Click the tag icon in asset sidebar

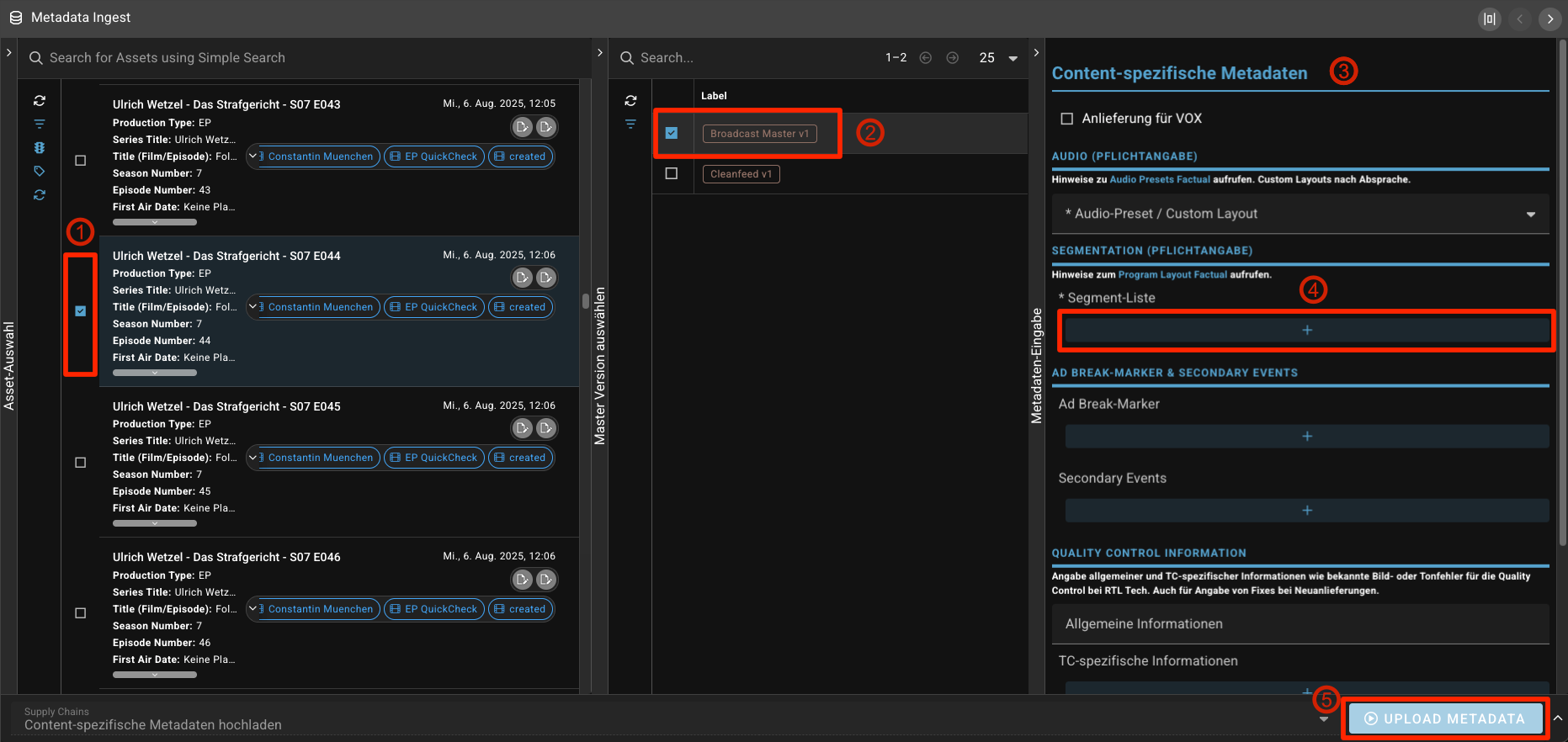40,171
